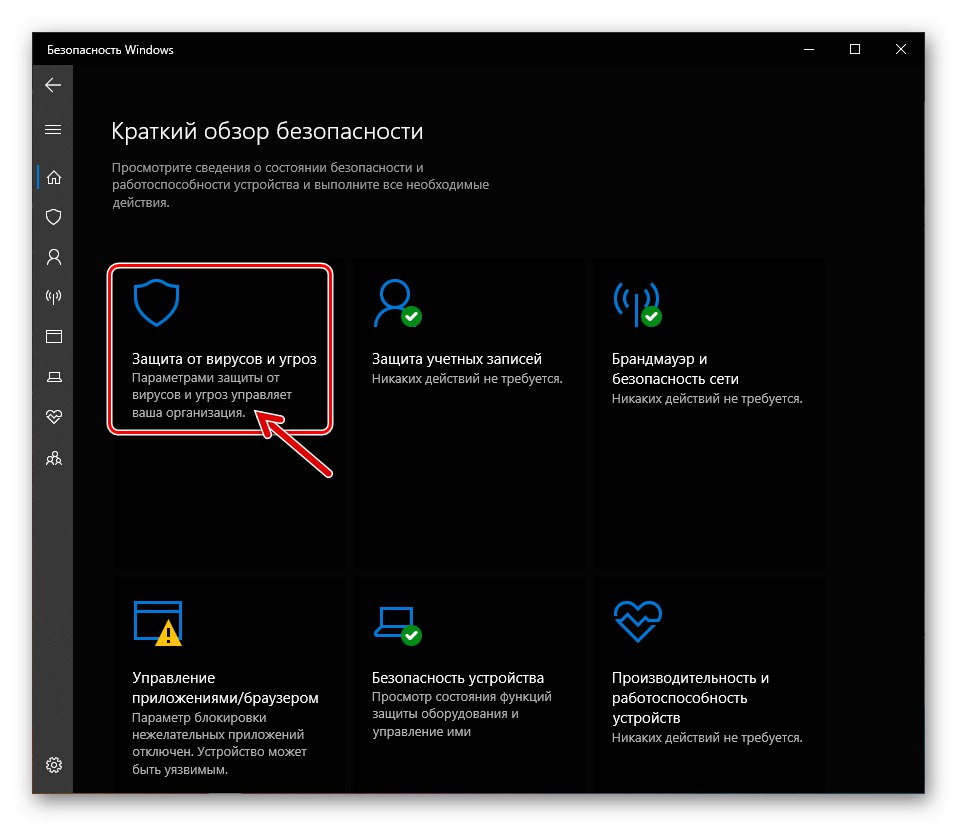Open virus protection shield in sidebar
The width and height of the screenshot is (957, 826).
pyautogui.click(x=54, y=217)
